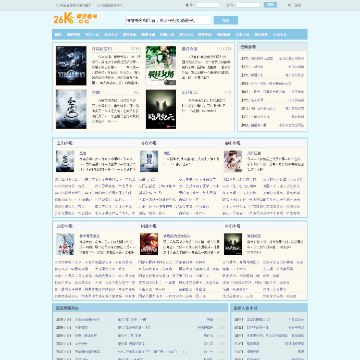
Task: Open the green-titled girl book cover
Action: click(161, 66)
